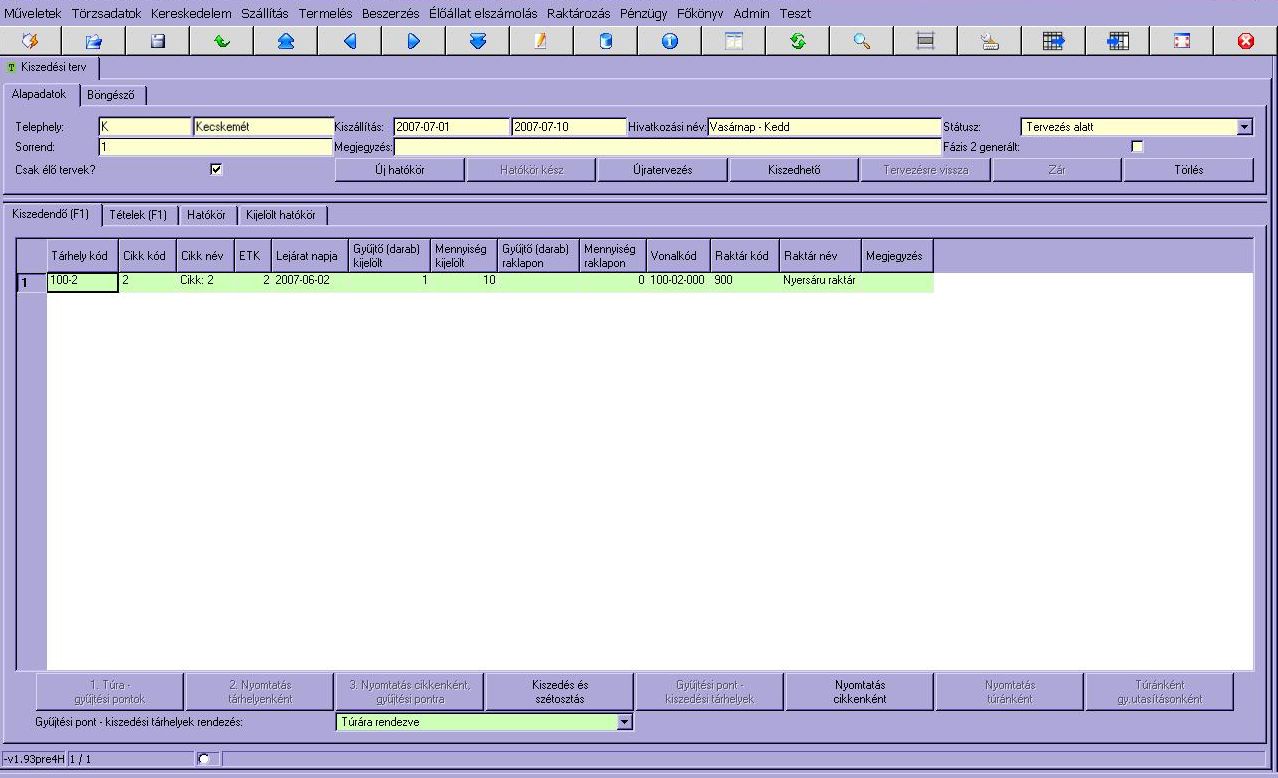Toggle the 'Fázis 2 generált' checkbox

1136,146
